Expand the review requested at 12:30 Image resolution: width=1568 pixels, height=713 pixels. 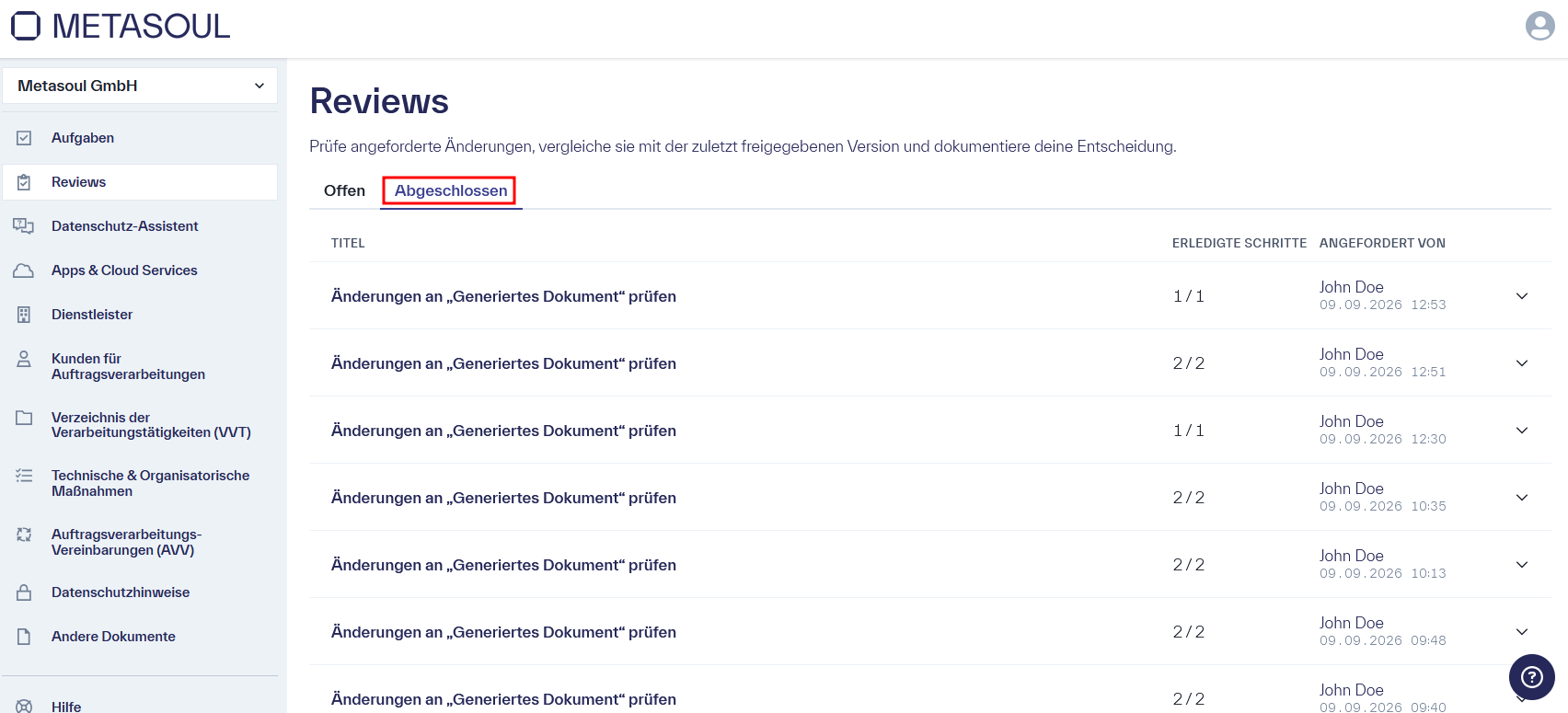[x=1522, y=431]
